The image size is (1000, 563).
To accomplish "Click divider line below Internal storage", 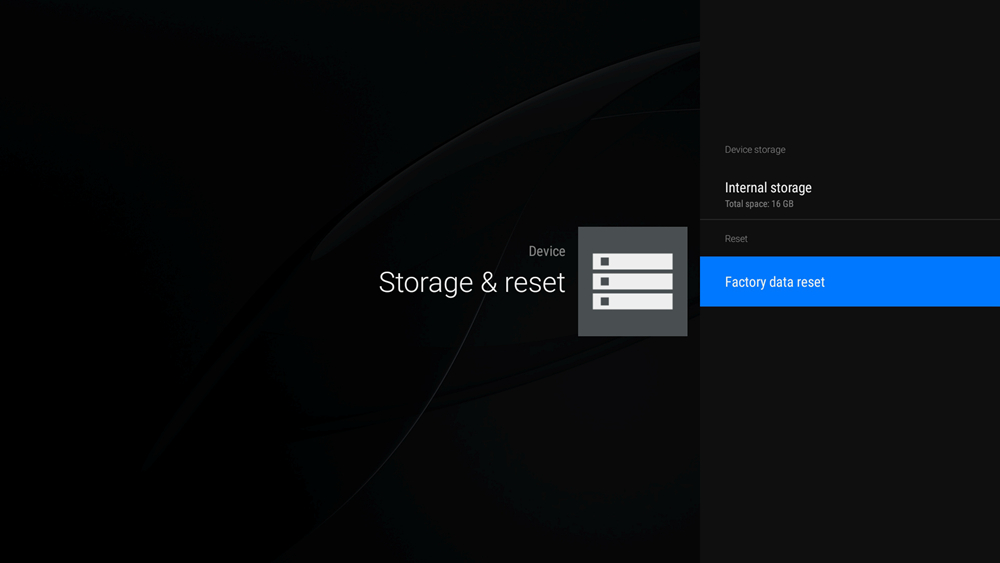I will click(849, 219).
